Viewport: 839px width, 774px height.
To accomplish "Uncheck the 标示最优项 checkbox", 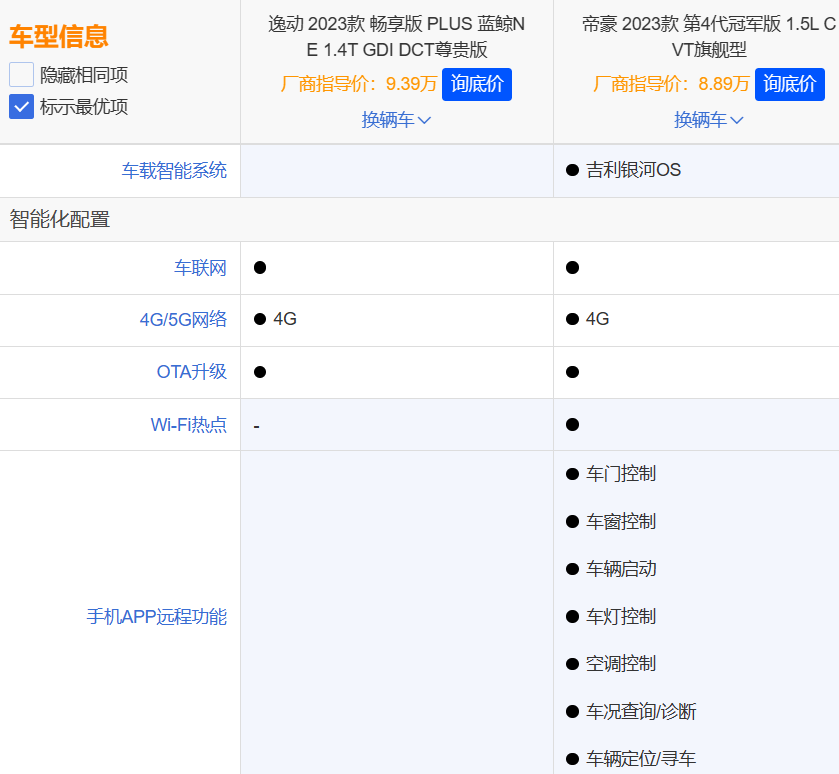I will (x=22, y=106).
